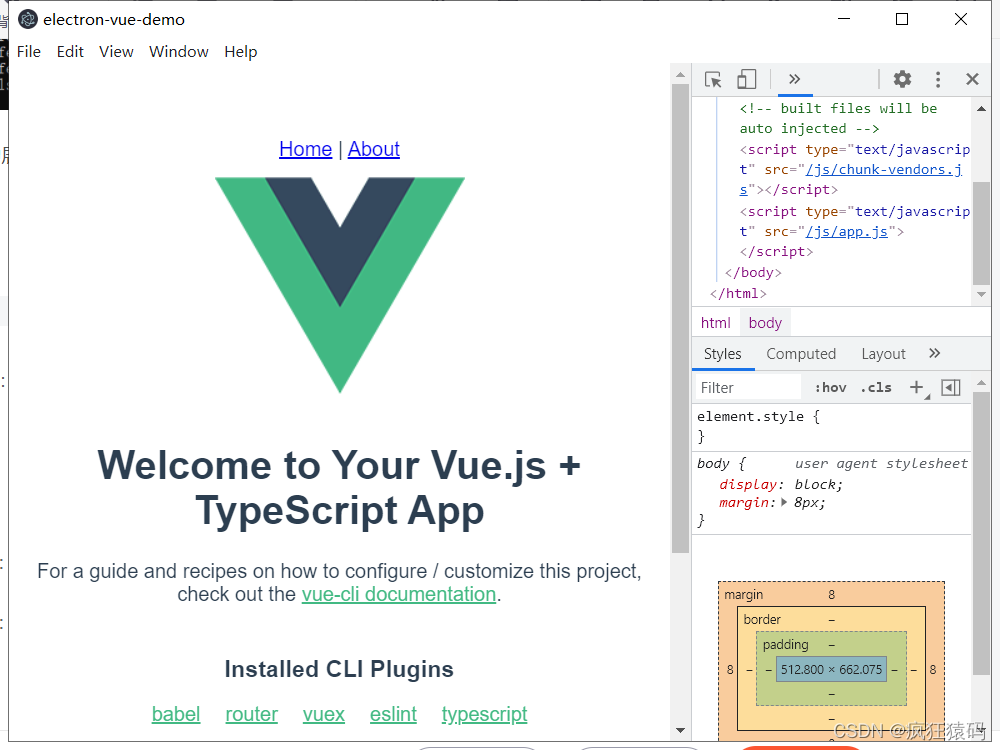
Task: Close the DevTools panel
Action: pyautogui.click(x=972, y=79)
